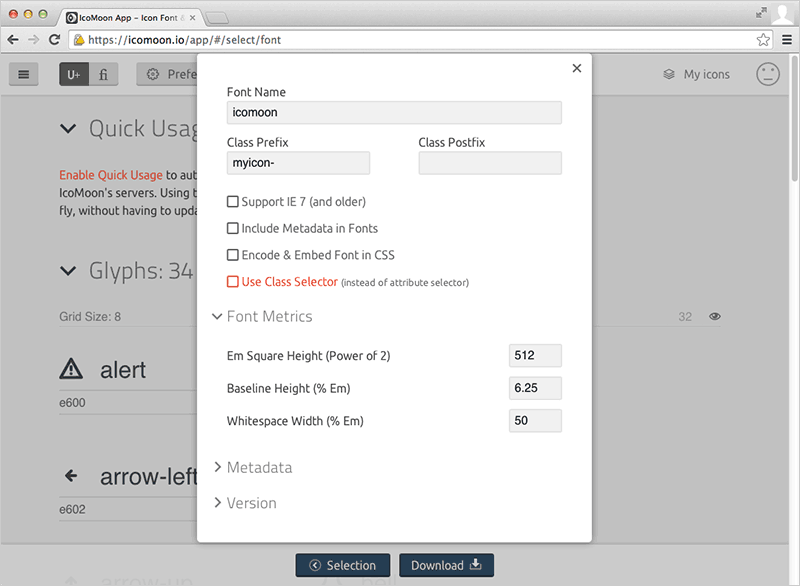Go back to Selection
Viewport: 800px width, 586px height.
point(343,565)
